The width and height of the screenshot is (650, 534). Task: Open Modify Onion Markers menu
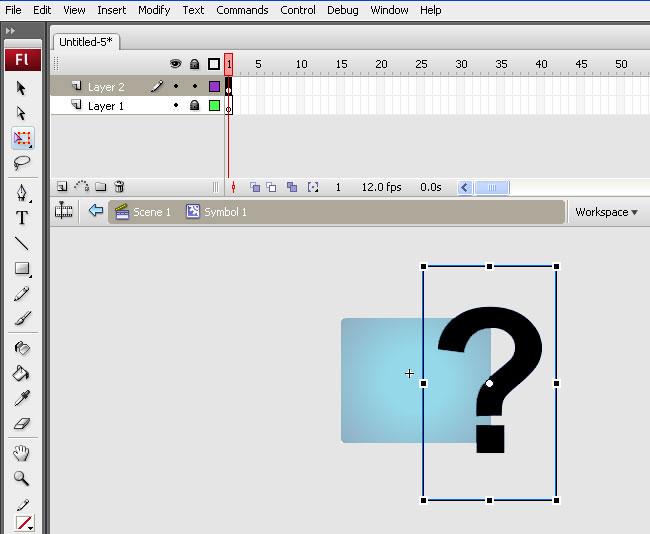coord(313,187)
